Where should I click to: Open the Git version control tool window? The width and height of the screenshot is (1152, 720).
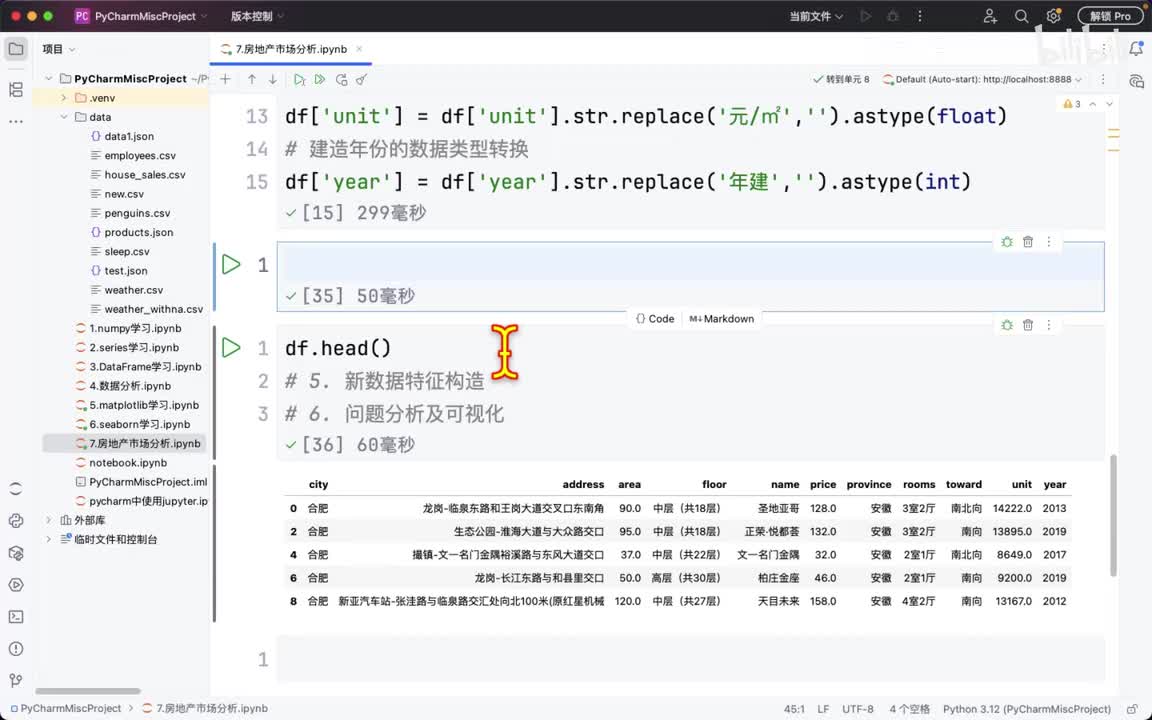[16, 680]
